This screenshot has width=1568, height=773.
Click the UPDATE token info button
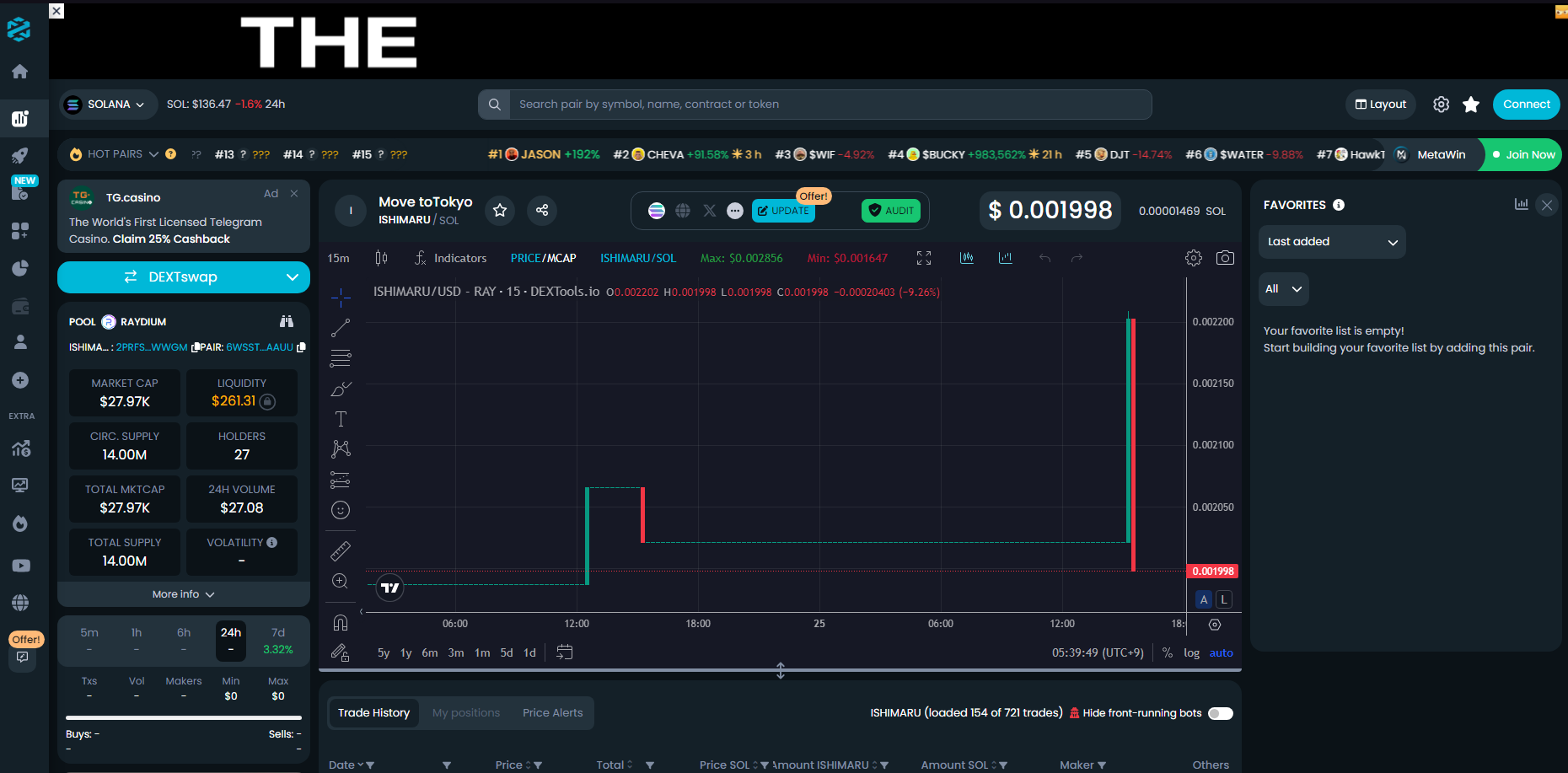pyautogui.click(x=783, y=211)
